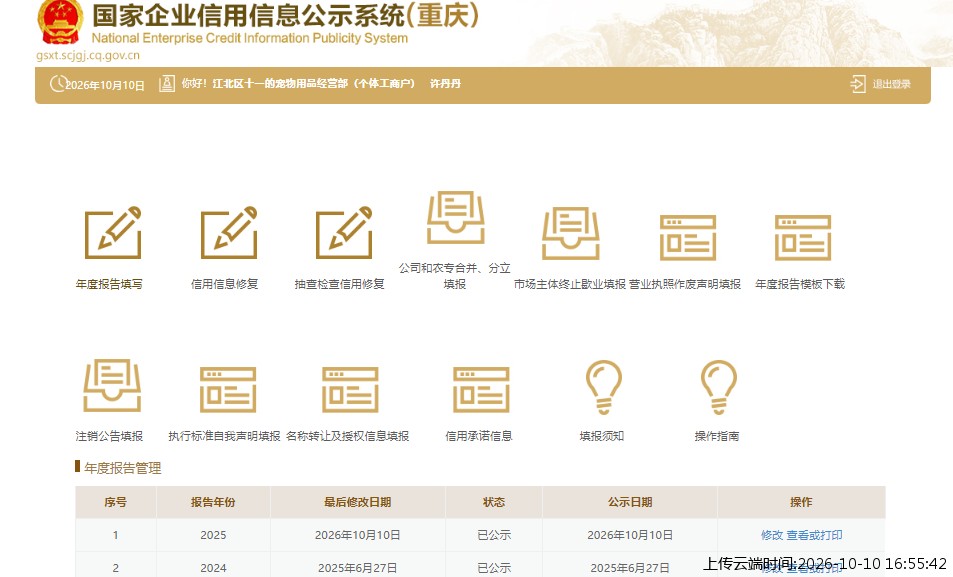Open the 填报须知 lightbulb icon
The width and height of the screenshot is (953, 577).
click(604, 387)
